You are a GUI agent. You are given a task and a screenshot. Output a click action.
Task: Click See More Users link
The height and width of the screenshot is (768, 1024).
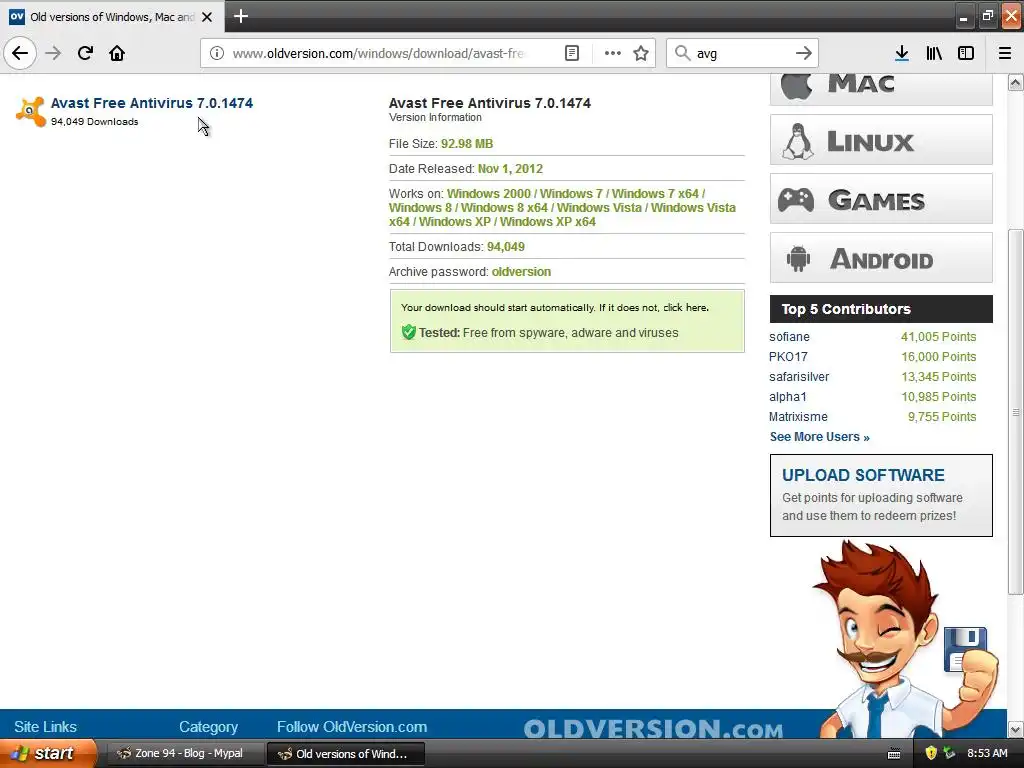[x=819, y=437]
